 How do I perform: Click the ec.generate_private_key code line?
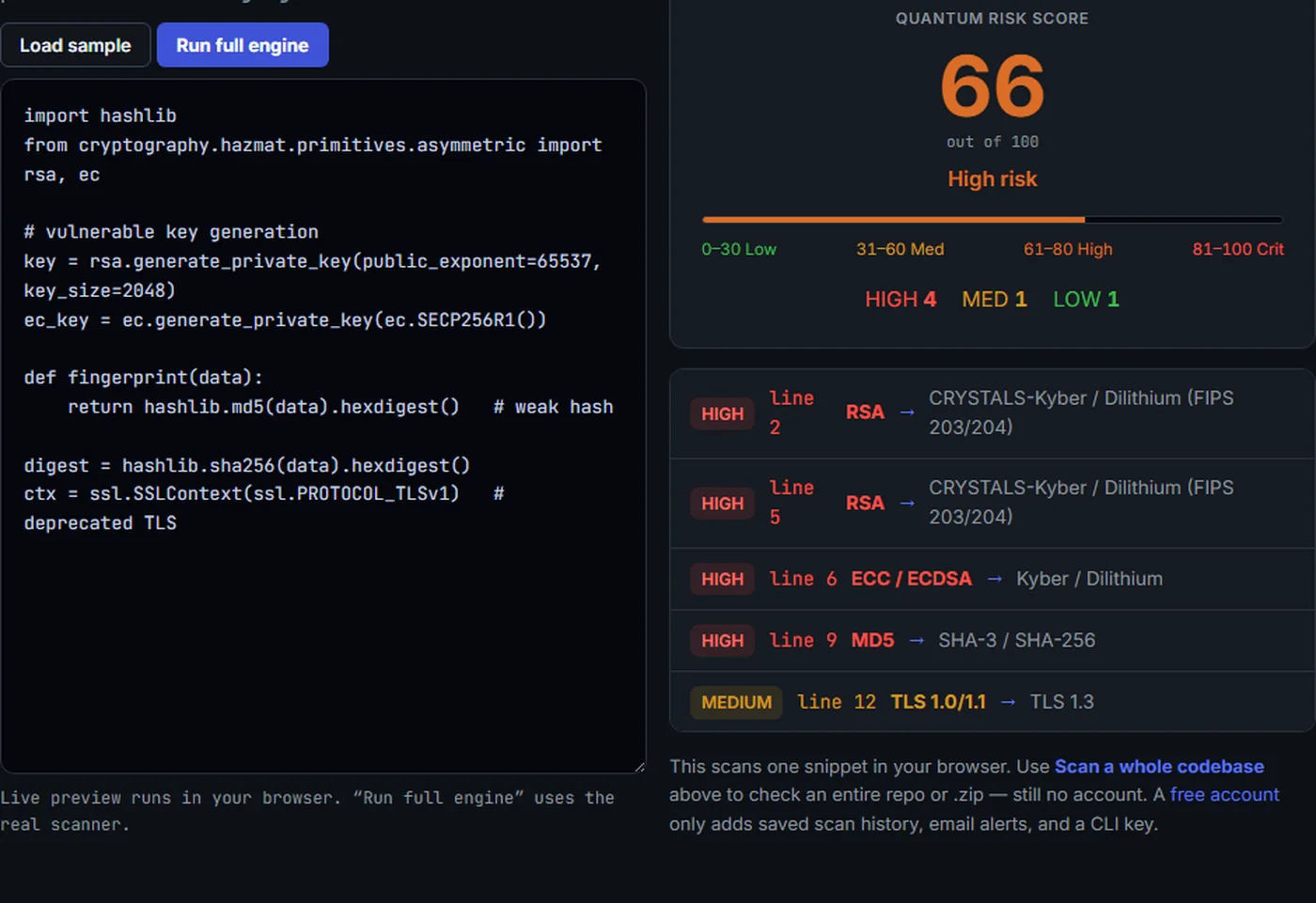[285, 320]
